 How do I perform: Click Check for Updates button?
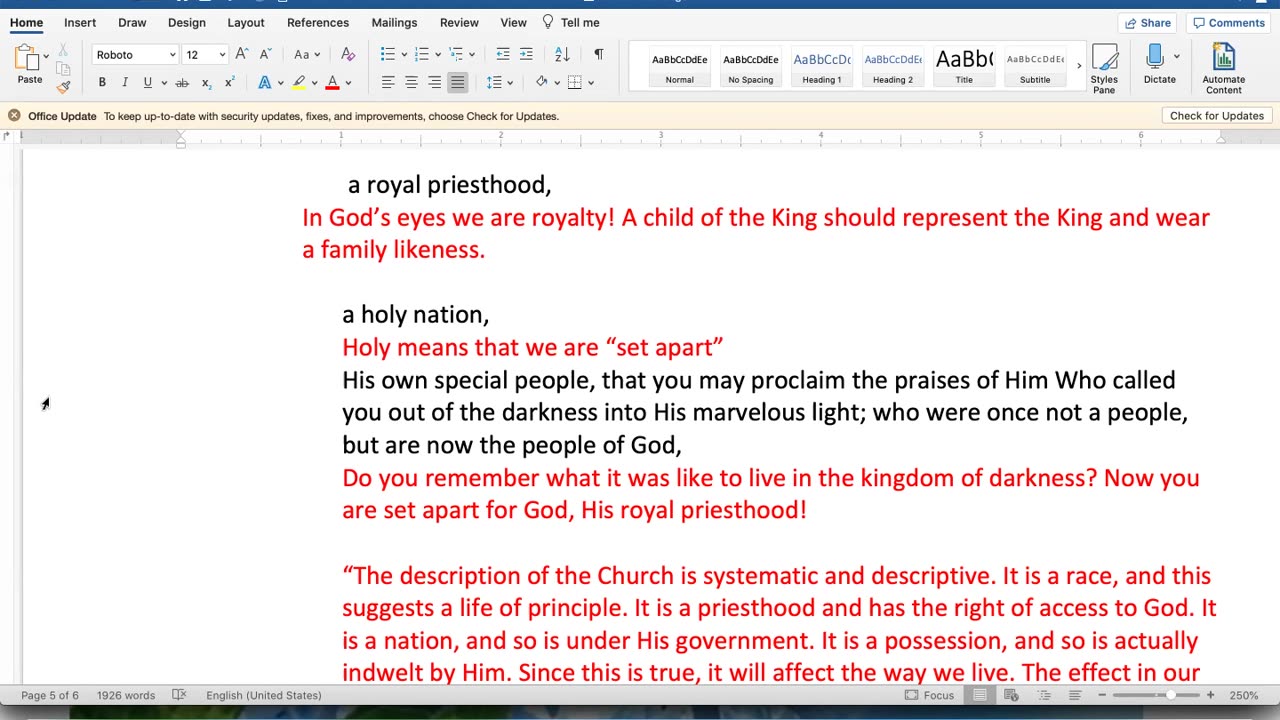pyautogui.click(x=1217, y=116)
